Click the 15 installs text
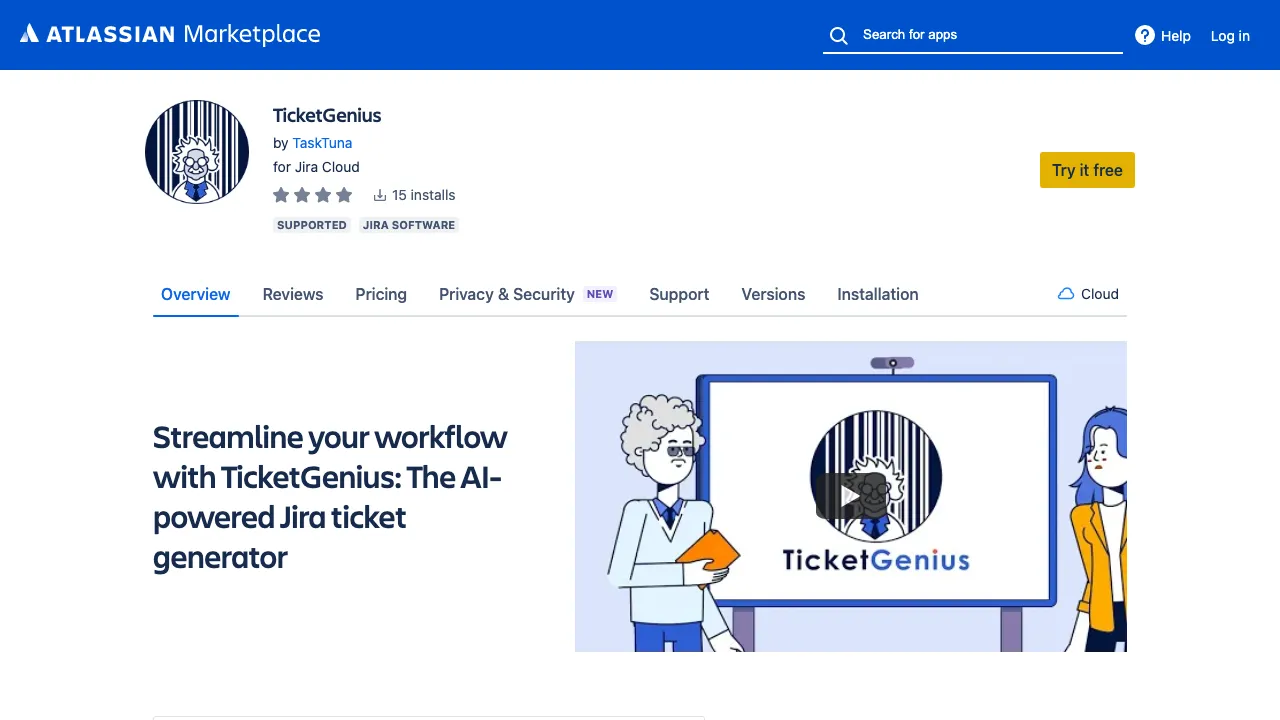 tap(424, 195)
